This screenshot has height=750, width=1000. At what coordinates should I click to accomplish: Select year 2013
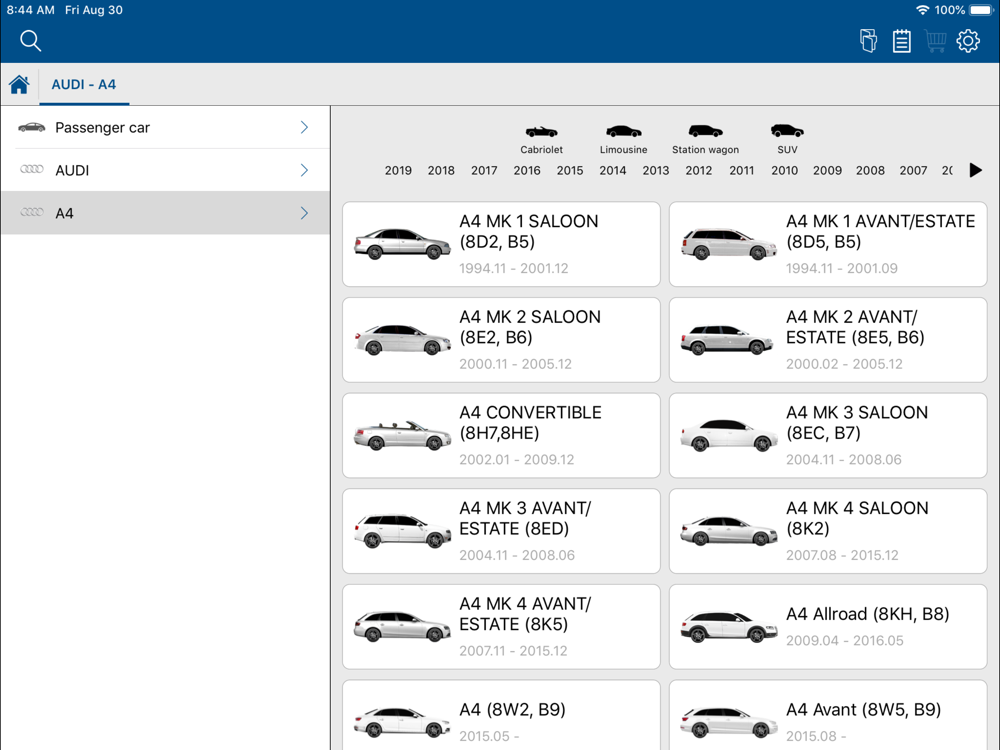[x=656, y=170]
